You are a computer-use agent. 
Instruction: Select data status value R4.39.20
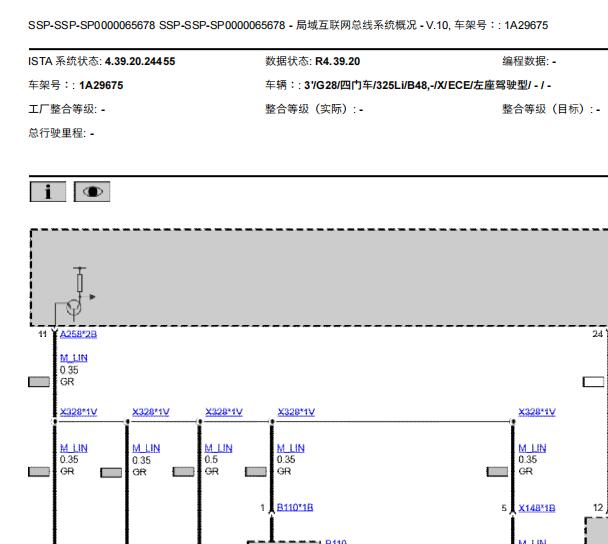pyautogui.click(x=337, y=61)
